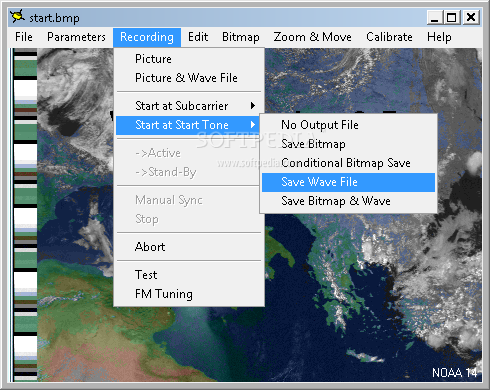Choose Picture from Recording menu
This screenshot has width=490, height=390.
pyautogui.click(x=189, y=59)
